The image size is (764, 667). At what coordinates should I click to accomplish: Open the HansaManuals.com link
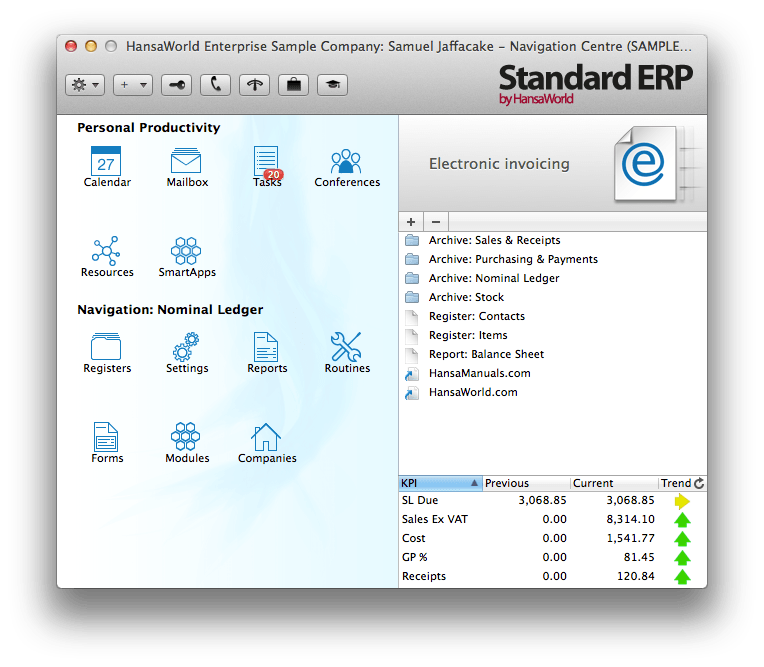click(x=553, y=373)
